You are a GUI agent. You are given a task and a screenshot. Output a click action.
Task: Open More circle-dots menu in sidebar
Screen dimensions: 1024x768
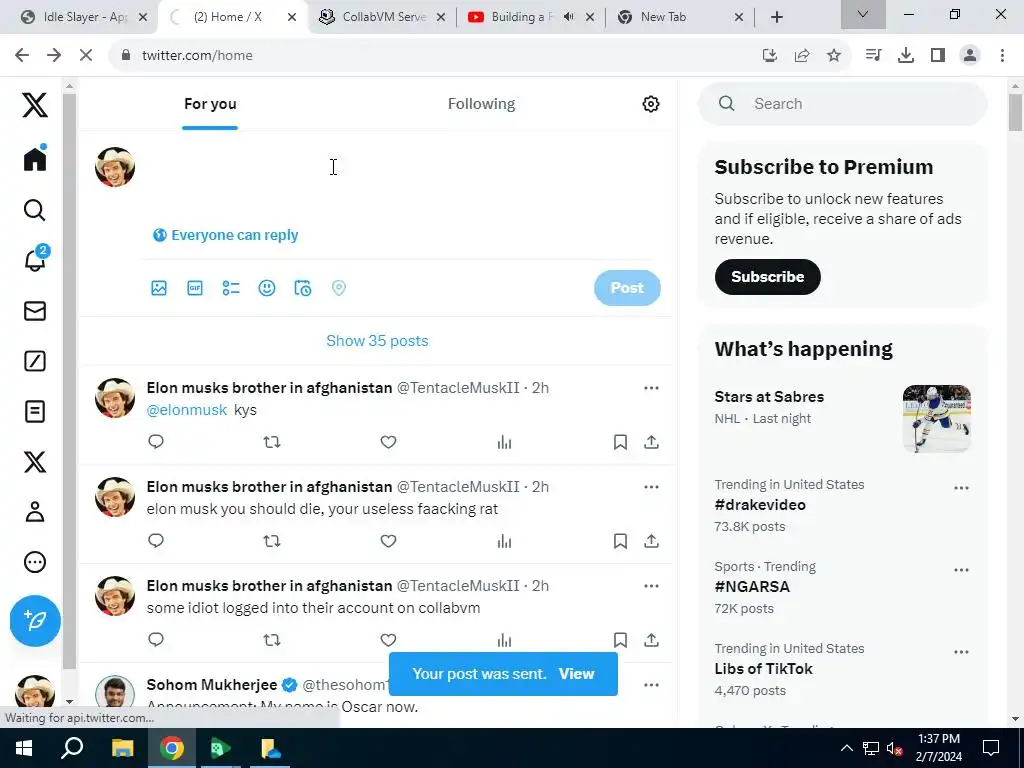(x=35, y=562)
